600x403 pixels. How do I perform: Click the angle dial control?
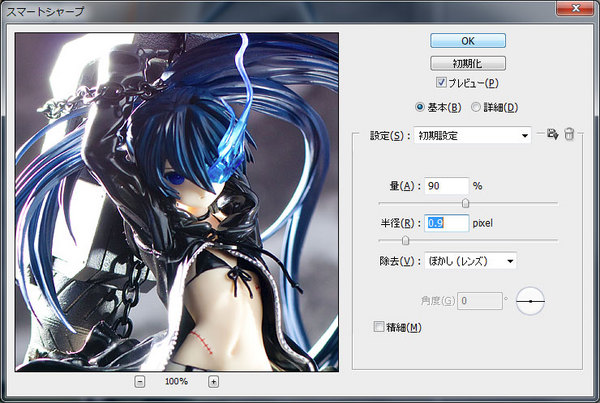coord(530,301)
